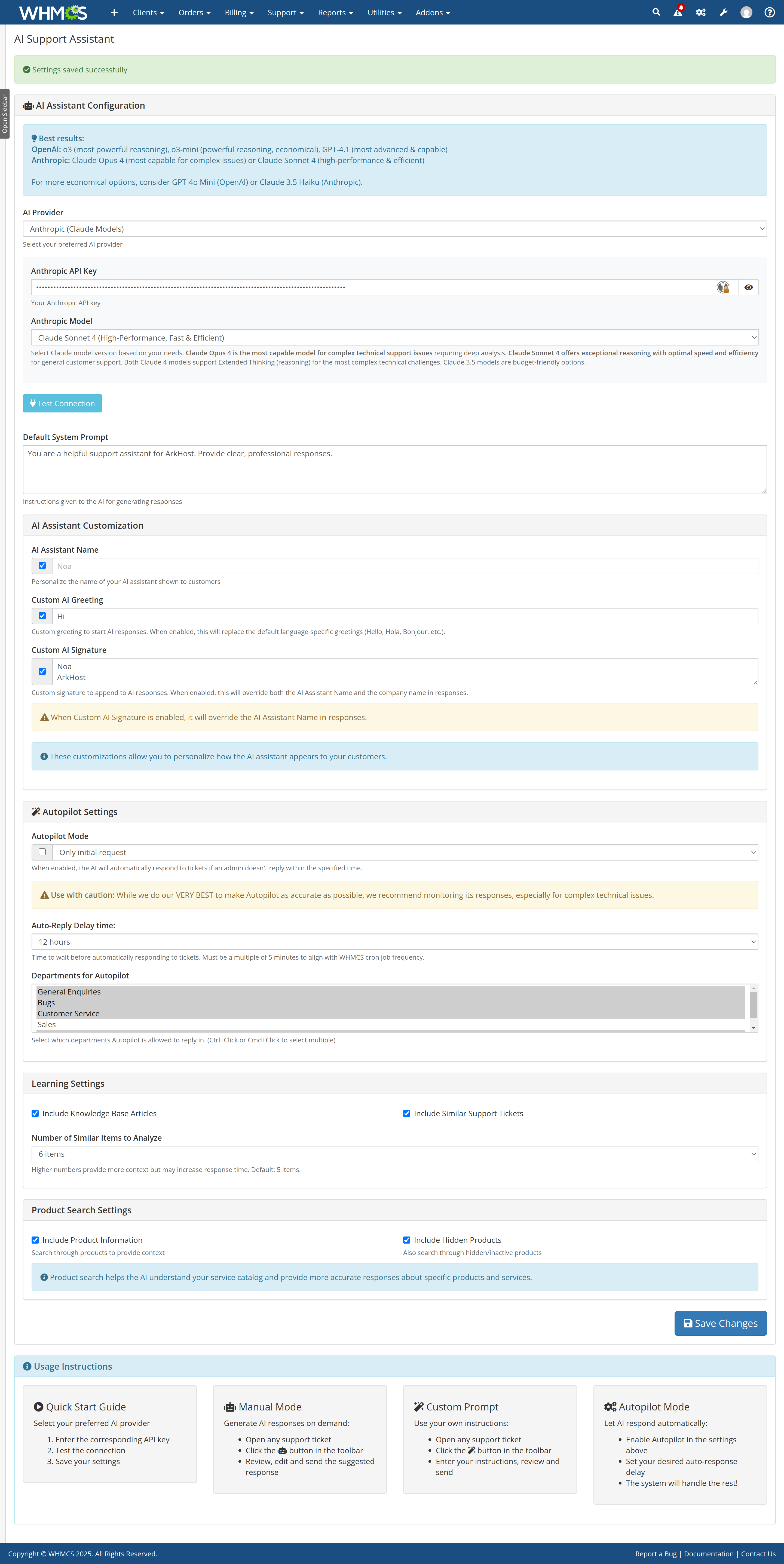Toggle the Custom AI Greeting checkbox
This screenshot has width=784, height=1564.
(42, 616)
